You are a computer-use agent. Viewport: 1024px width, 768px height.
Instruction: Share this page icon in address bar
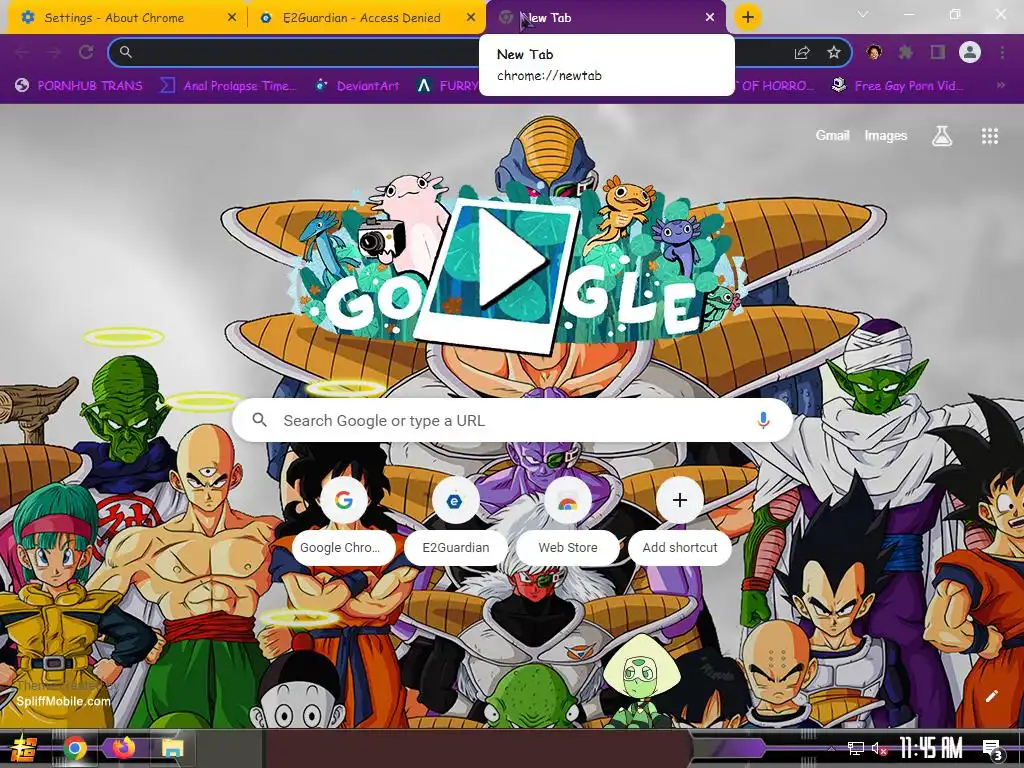pyautogui.click(x=802, y=53)
